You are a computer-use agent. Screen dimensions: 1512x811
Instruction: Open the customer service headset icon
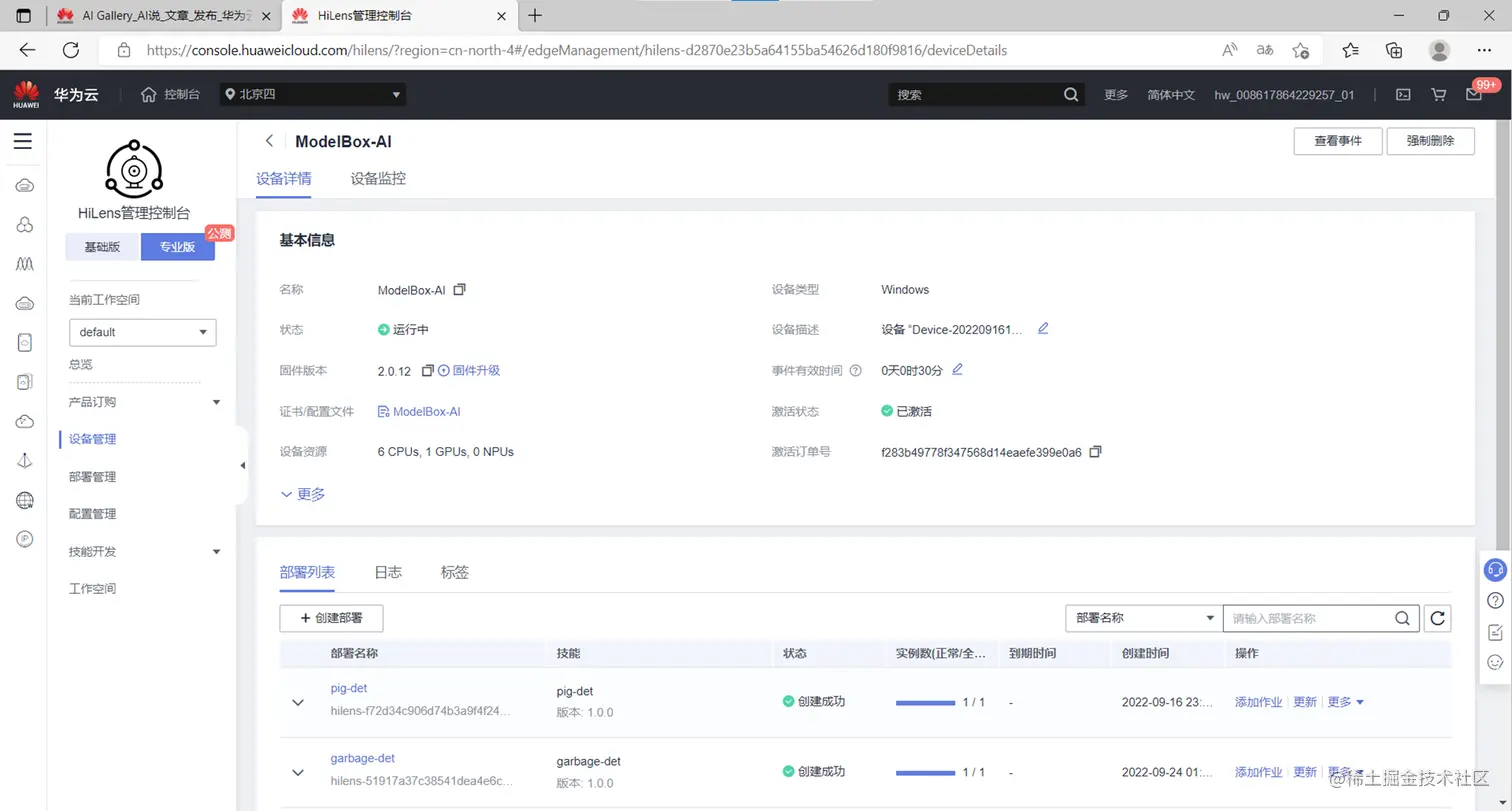pos(1496,569)
